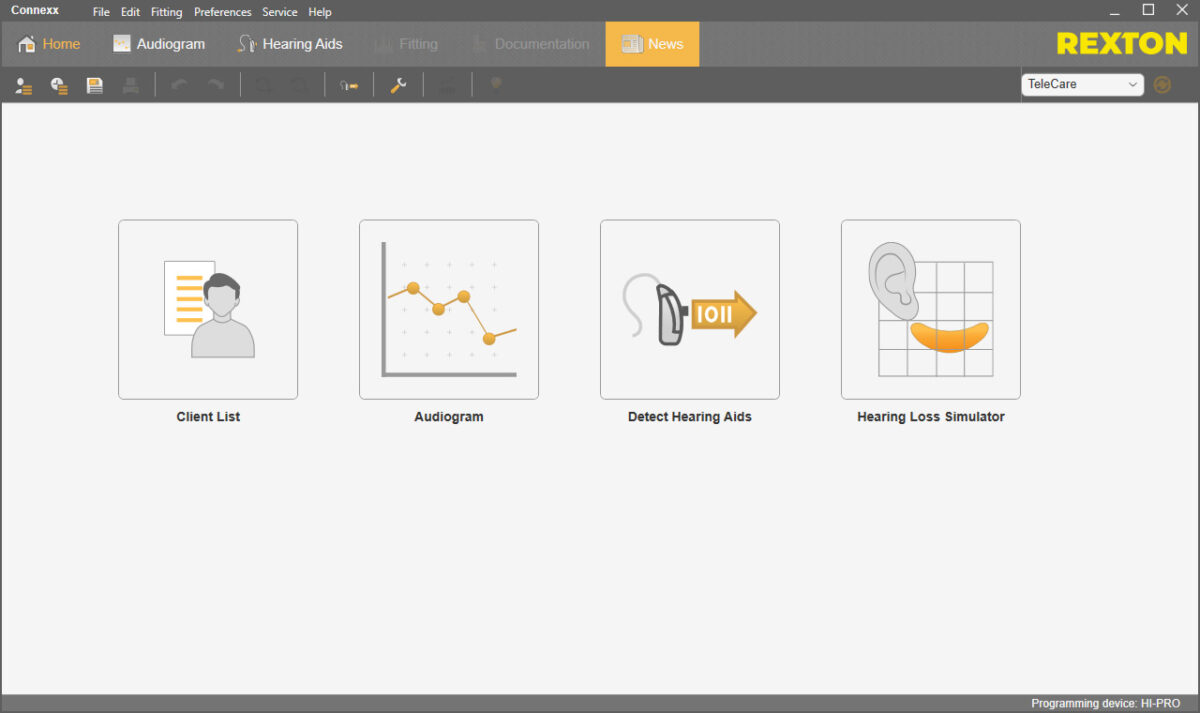Select the add new client icon
The image size is (1200, 713).
click(23, 85)
